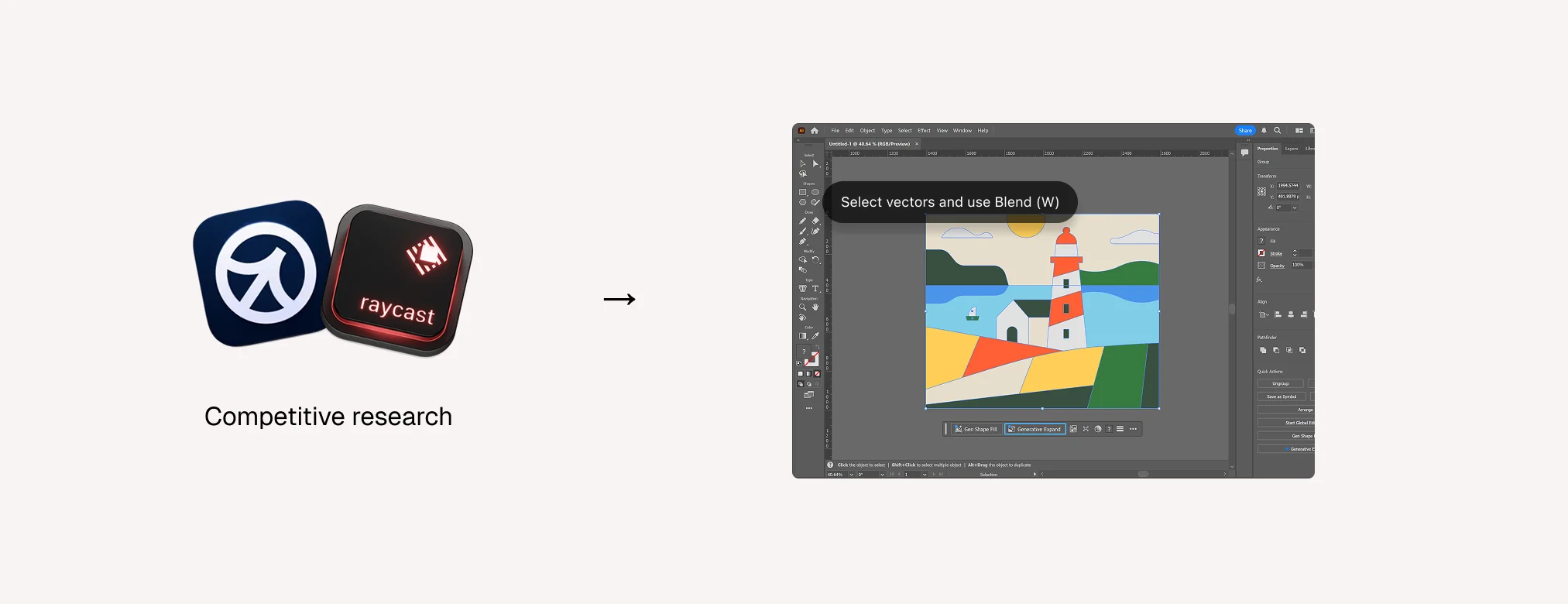Click the screen mode icon in toolbar

click(809, 395)
